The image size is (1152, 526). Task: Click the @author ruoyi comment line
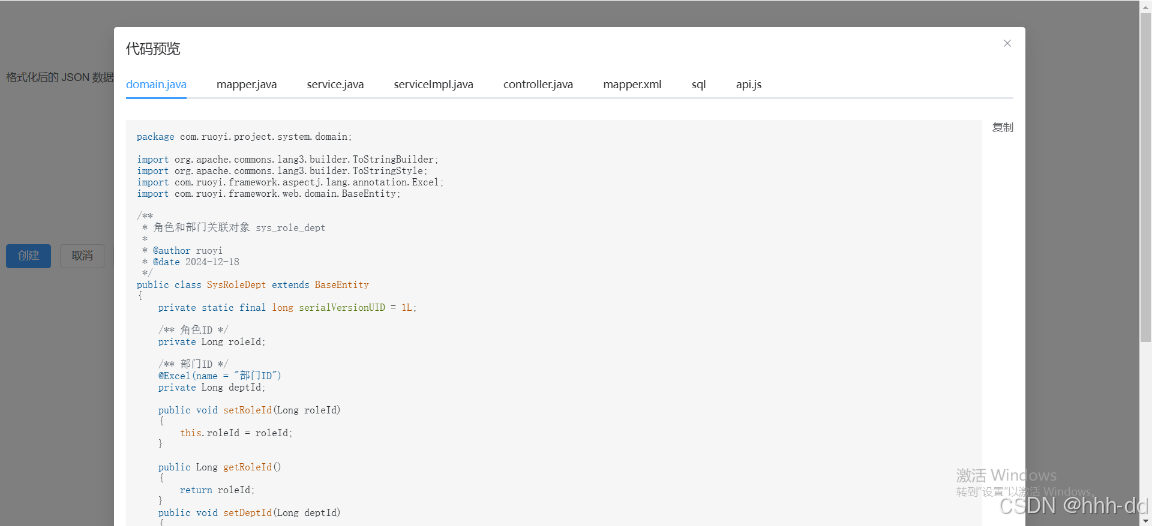point(182,251)
